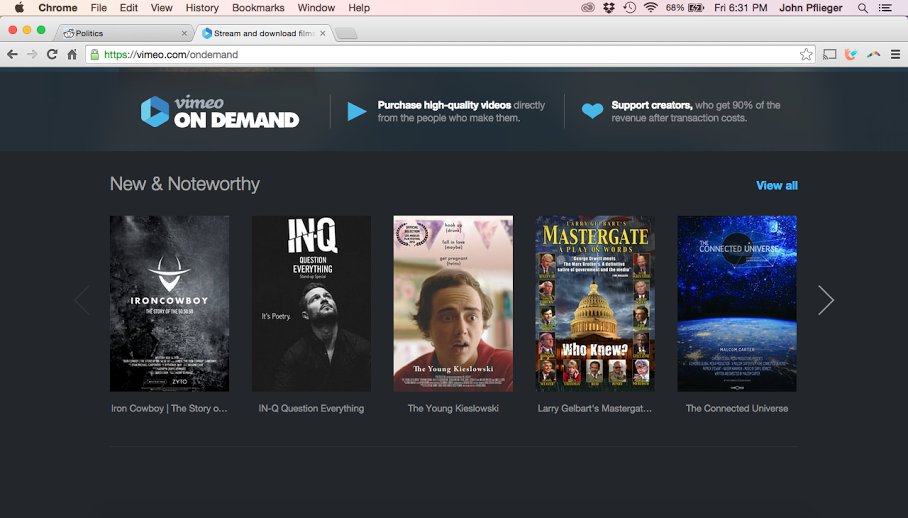Open the Window menu
Screen dimensions: 908x518
316,8
